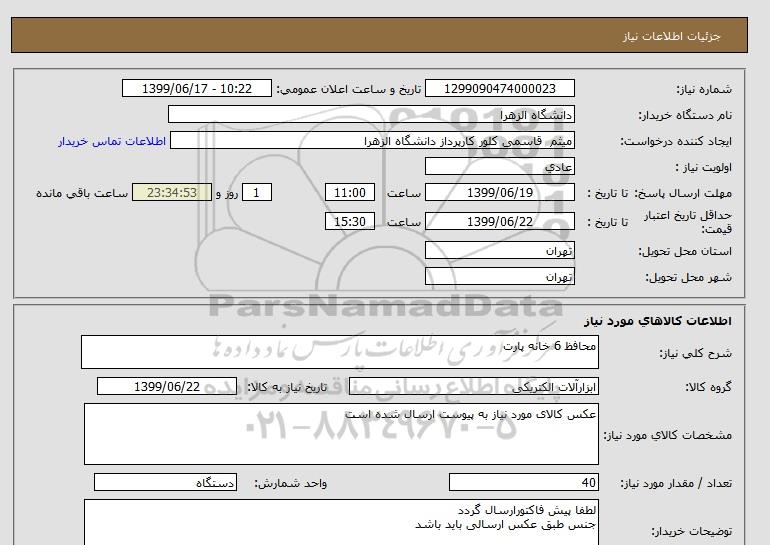Click the label تعداد / مقدار مورد نیاز
770x545 pixels.
pos(676,483)
